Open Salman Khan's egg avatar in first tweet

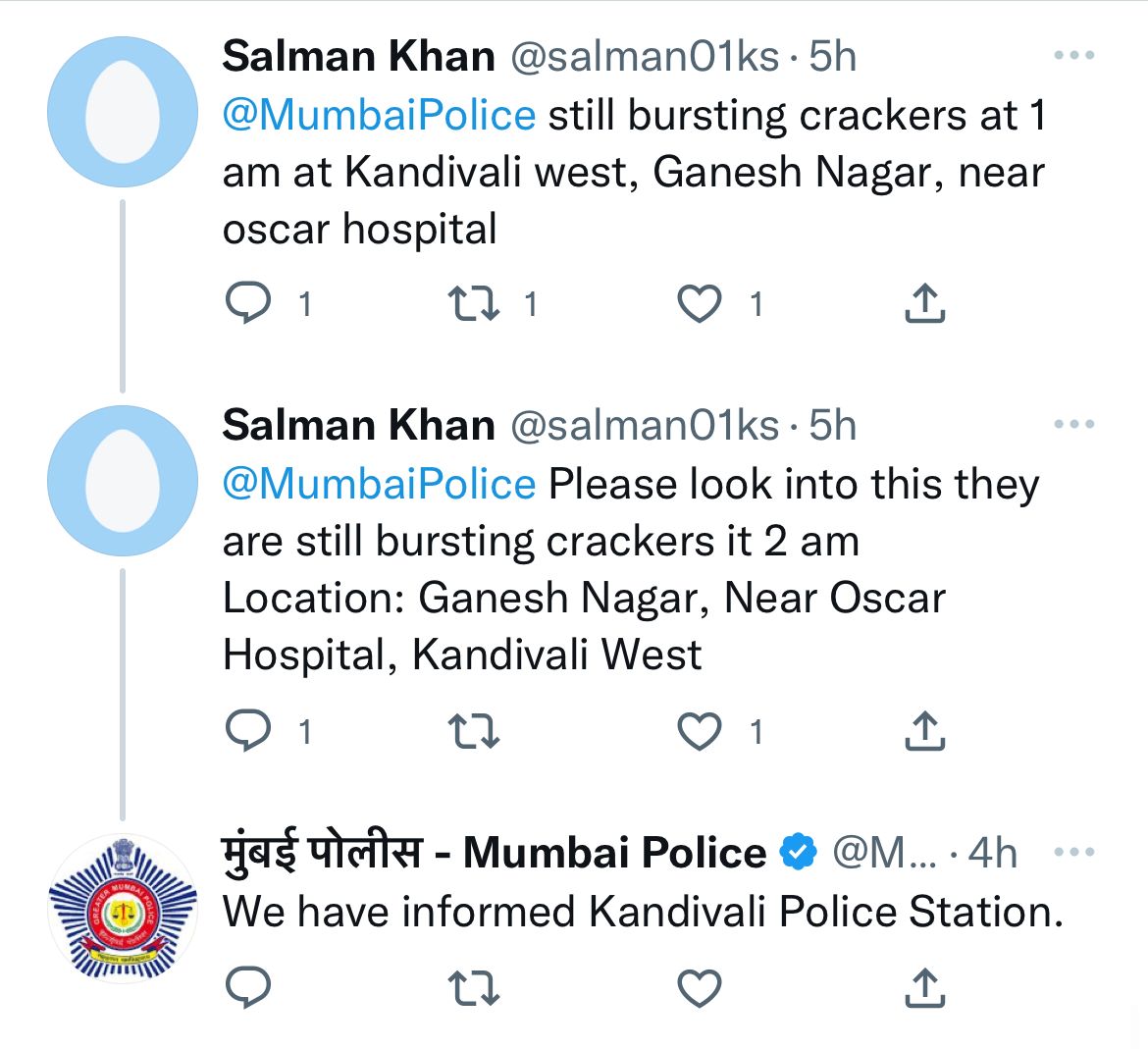point(123,112)
